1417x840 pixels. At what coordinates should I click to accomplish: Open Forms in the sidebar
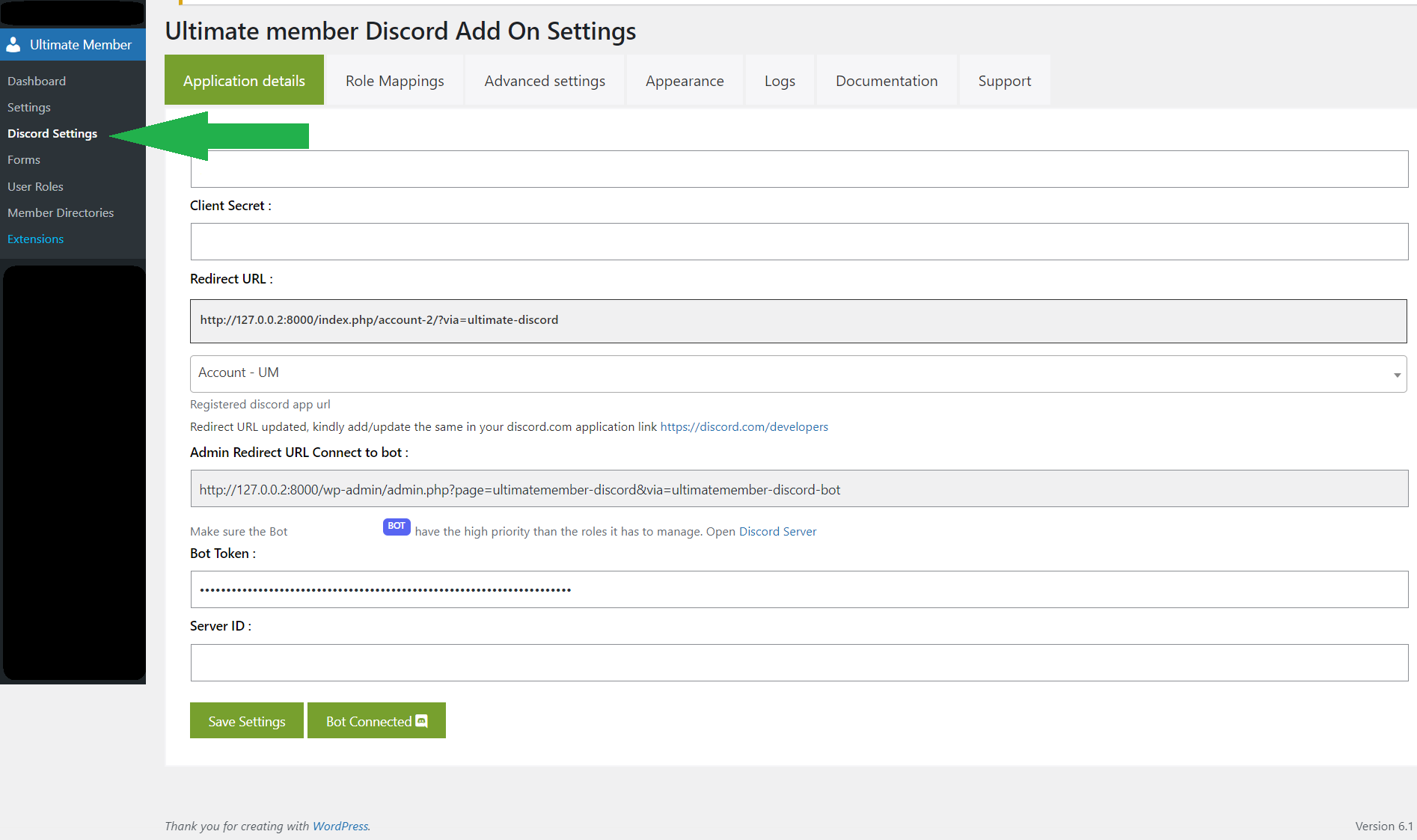tap(24, 159)
